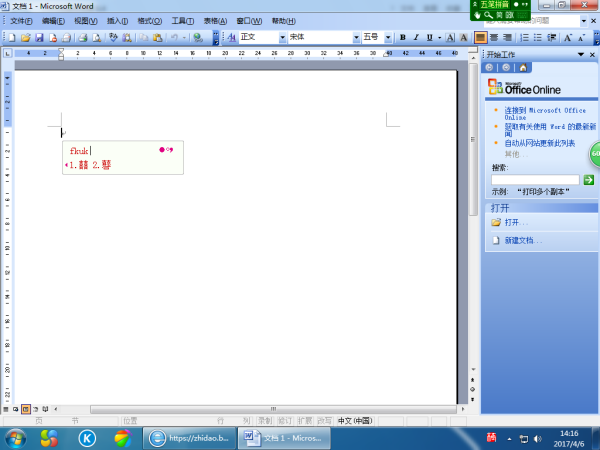Click the task pane forward arrow
Screen dimensions: 600x450
click(506, 68)
